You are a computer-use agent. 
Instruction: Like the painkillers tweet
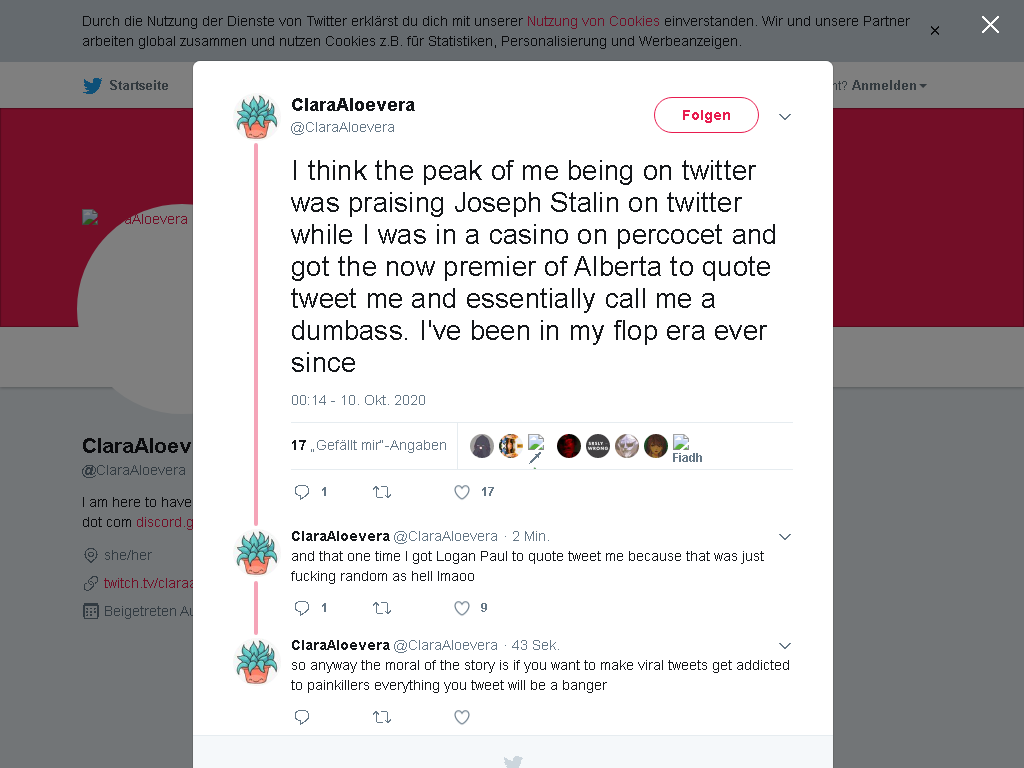[462, 717]
